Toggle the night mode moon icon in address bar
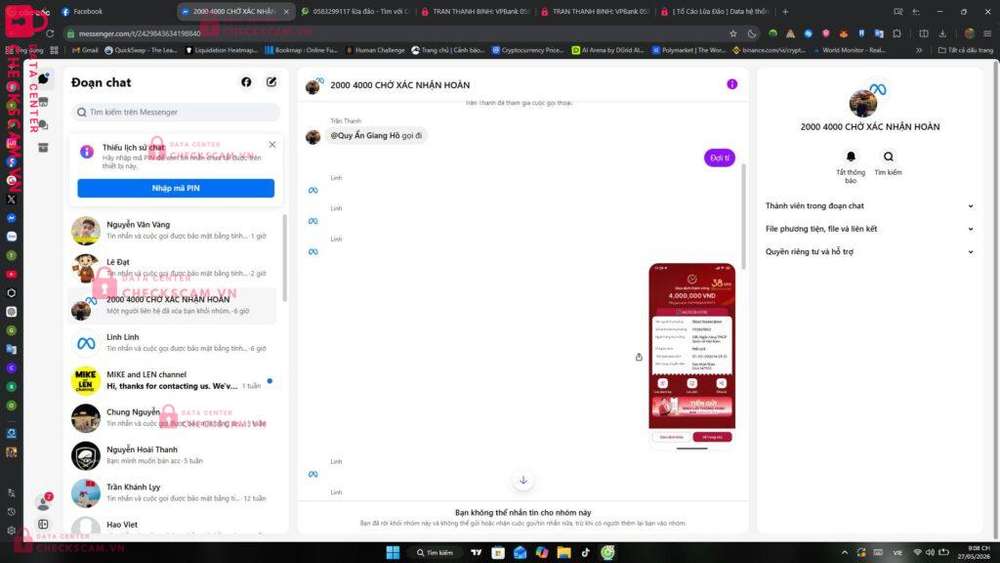1000x563 pixels. click(x=752, y=33)
